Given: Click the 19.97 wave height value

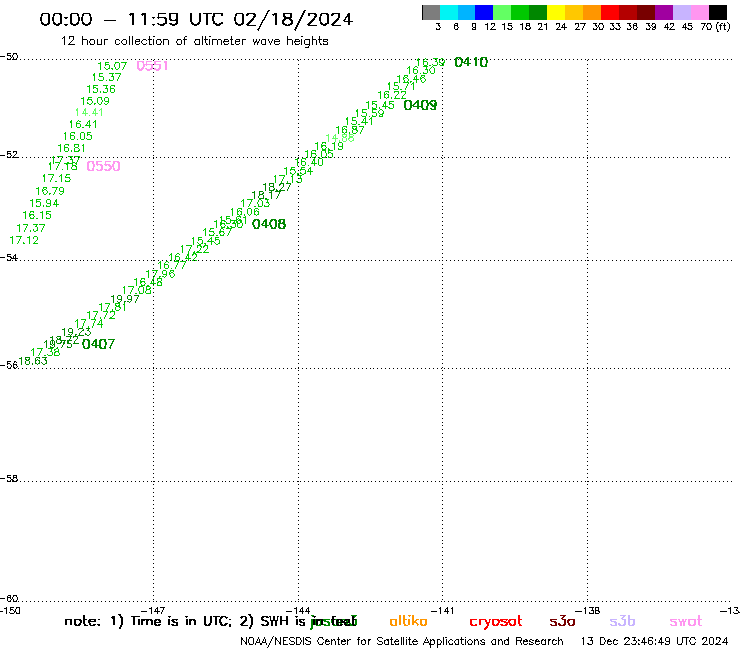Looking at the screenshot, I should [x=125, y=299].
